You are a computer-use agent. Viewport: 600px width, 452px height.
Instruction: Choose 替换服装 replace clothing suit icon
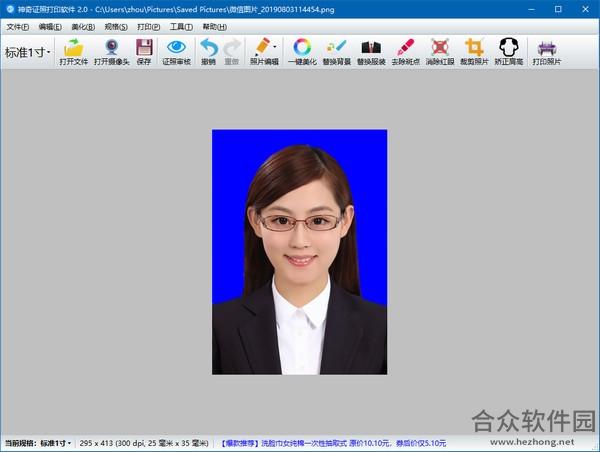pyautogui.click(x=371, y=52)
